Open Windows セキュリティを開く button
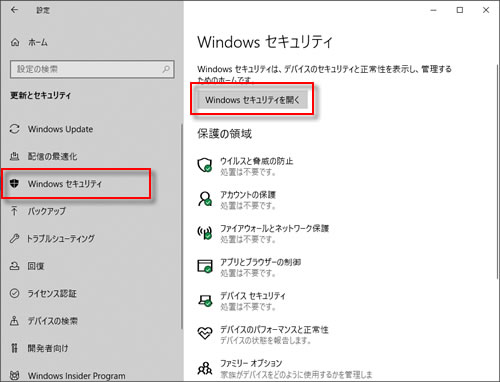Image resolution: width=500 pixels, height=382 pixels. click(x=252, y=100)
